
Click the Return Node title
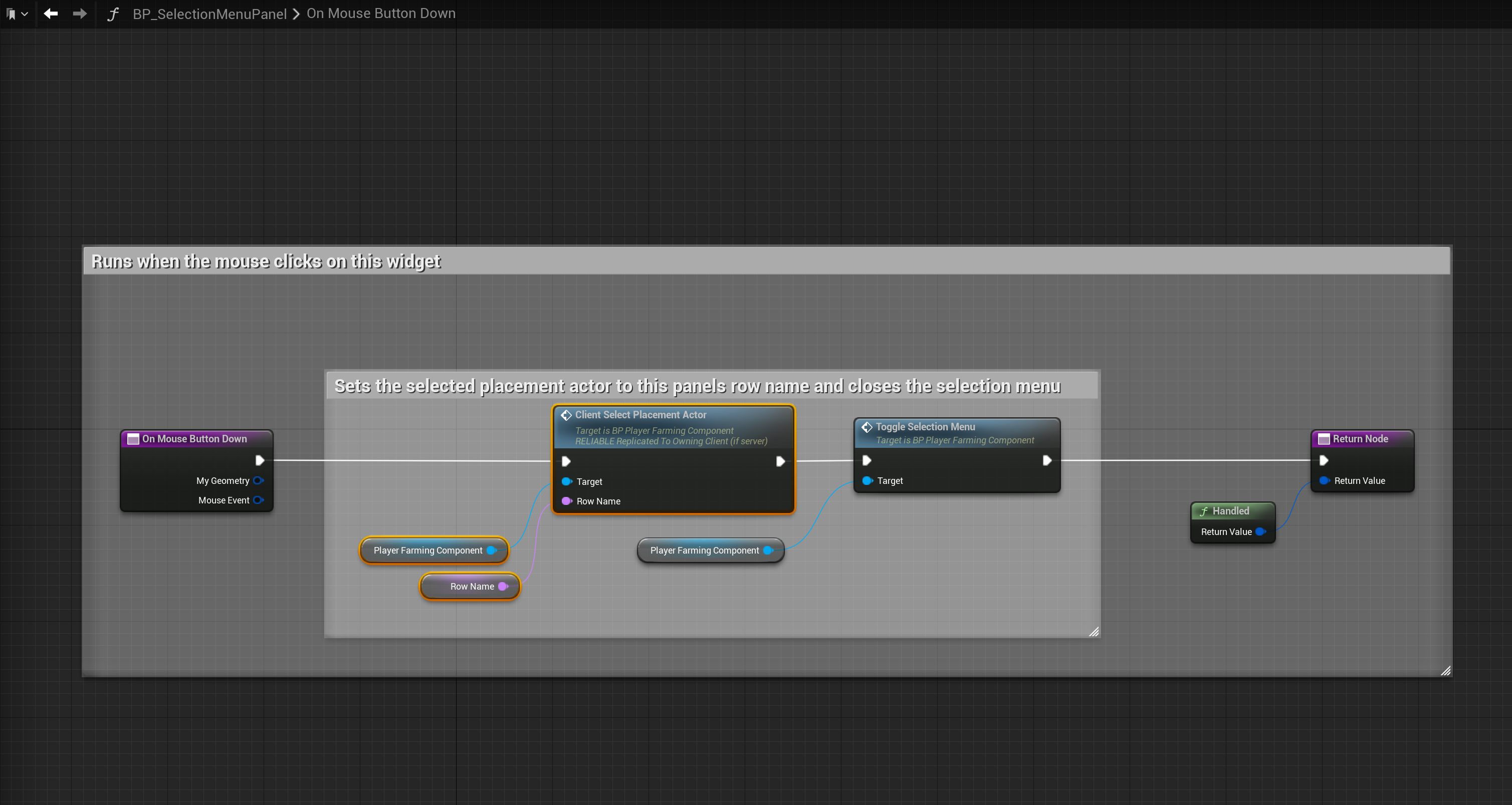(1360, 439)
